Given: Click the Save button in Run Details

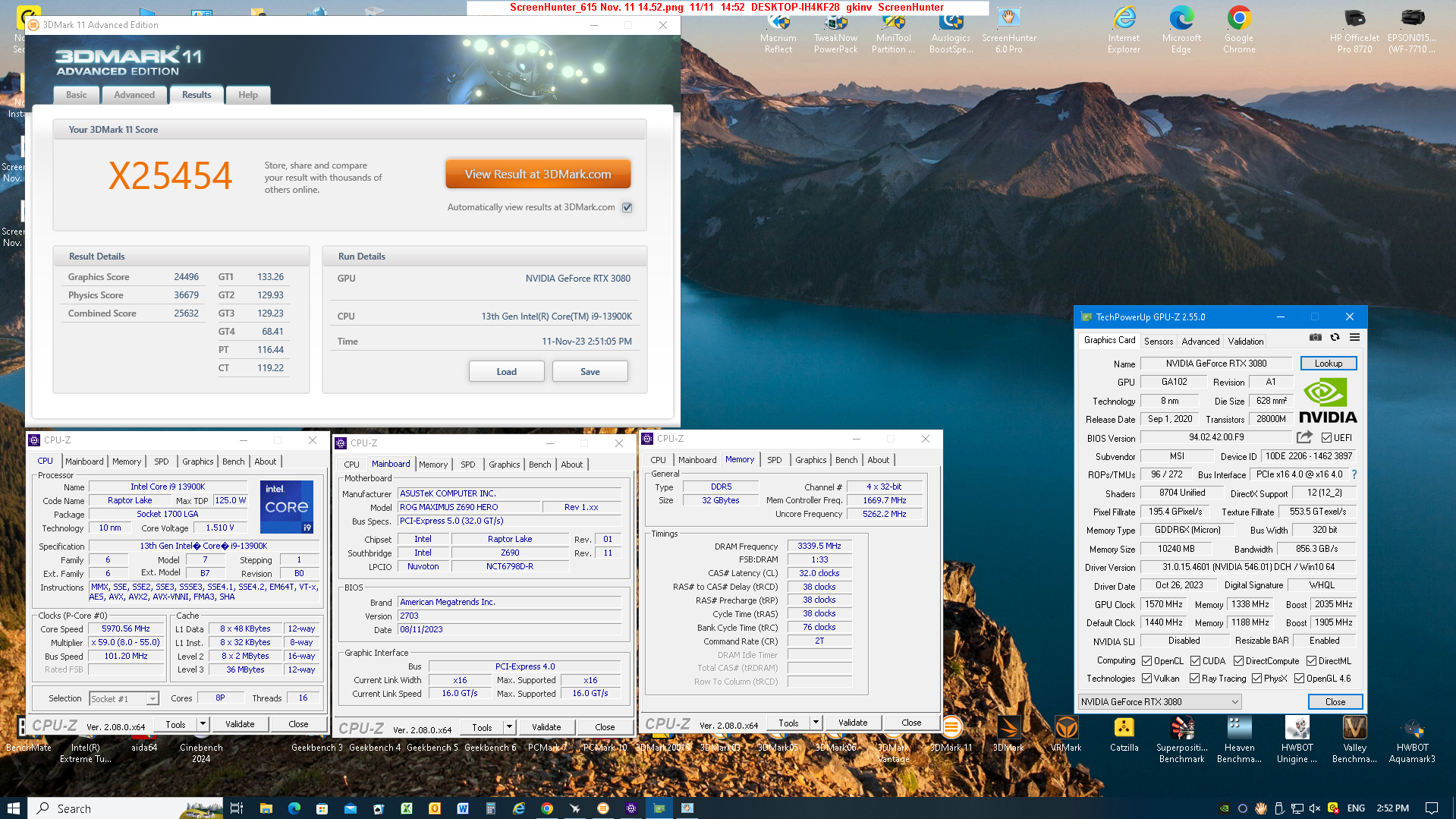Looking at the screenshot, I should pos(590,371).
